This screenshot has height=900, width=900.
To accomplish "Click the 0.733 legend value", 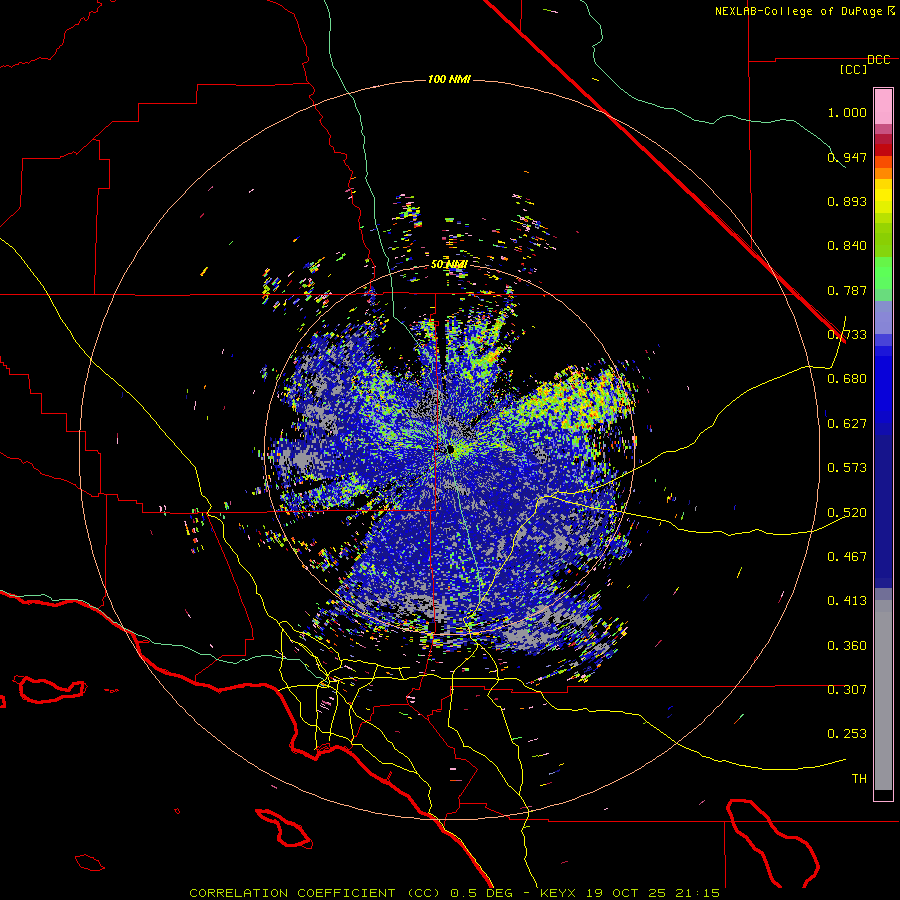I will (x=847, y=335).
